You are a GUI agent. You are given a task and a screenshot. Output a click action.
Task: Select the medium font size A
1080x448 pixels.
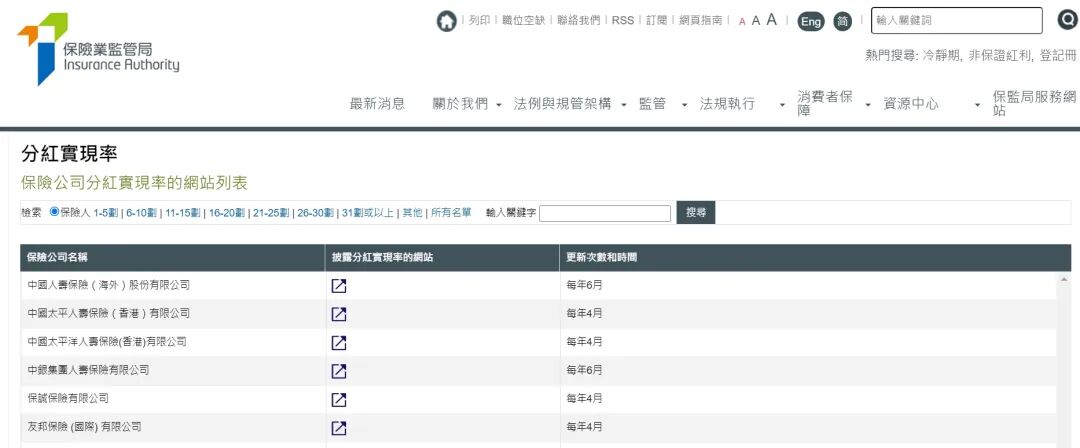(x=756, y=21)
